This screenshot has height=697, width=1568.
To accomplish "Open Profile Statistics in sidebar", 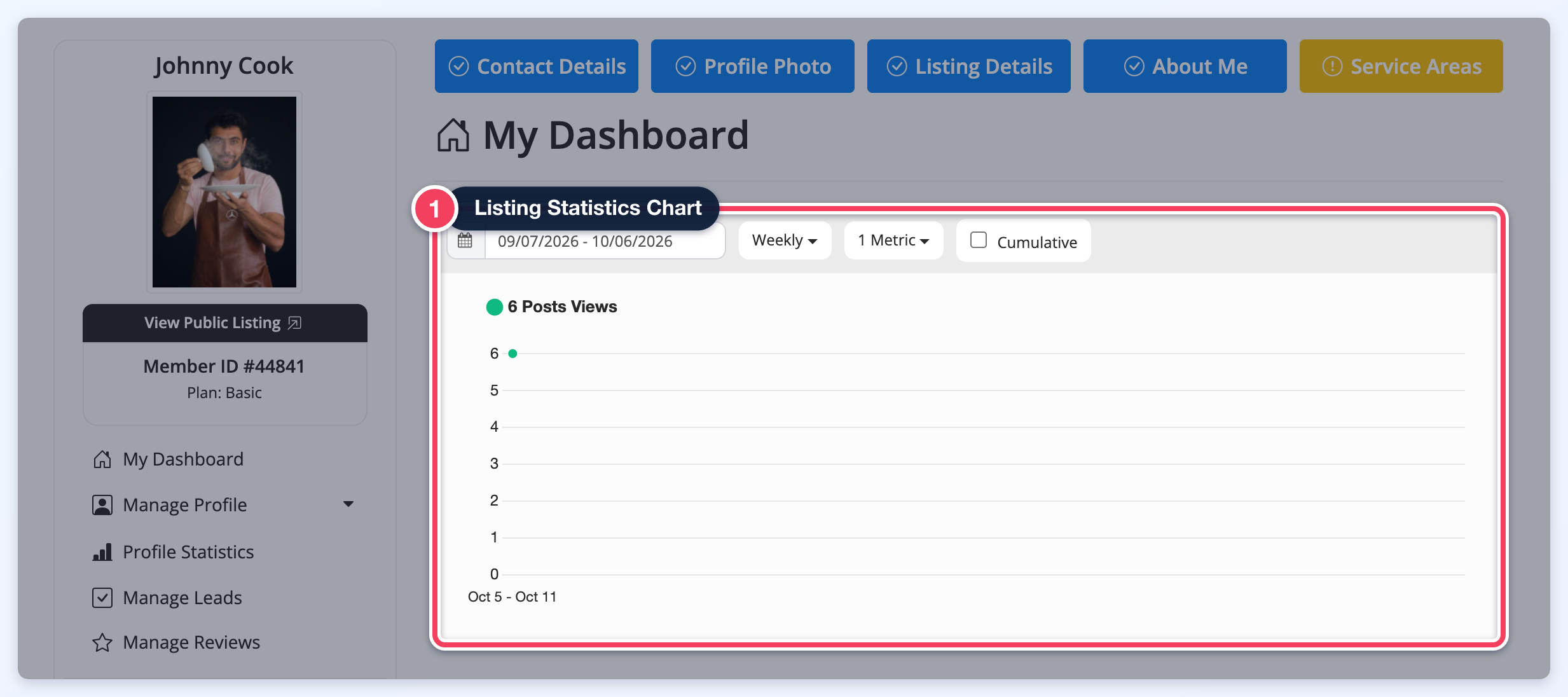I will pyautogui.click(x=188, y=552).
